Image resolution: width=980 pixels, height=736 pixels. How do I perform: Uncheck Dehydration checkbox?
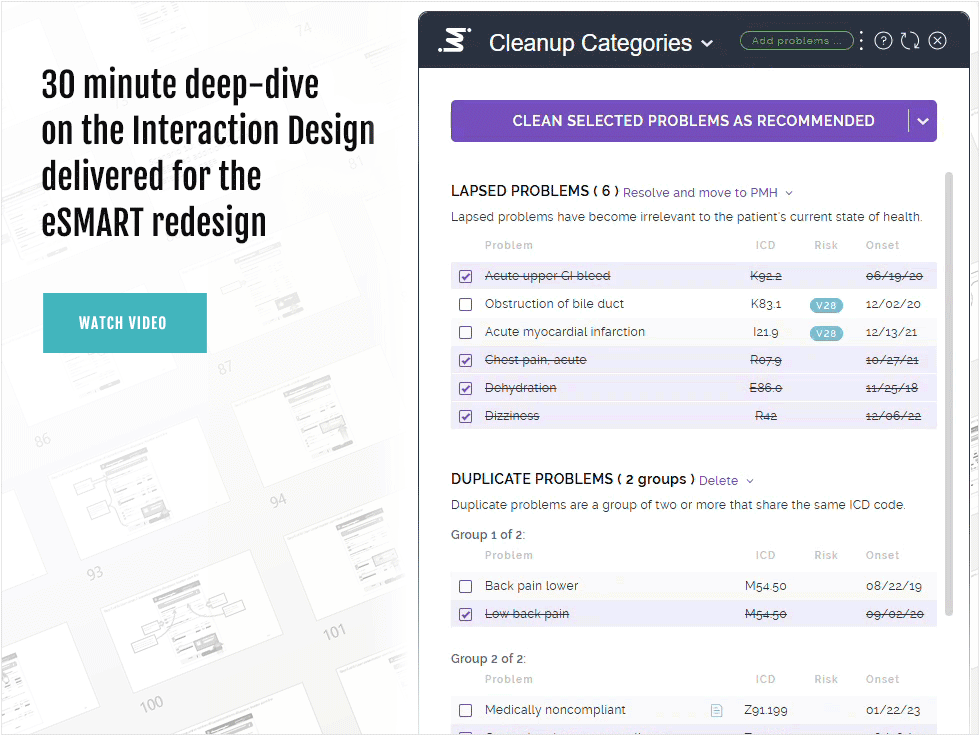tap(466, 389)
